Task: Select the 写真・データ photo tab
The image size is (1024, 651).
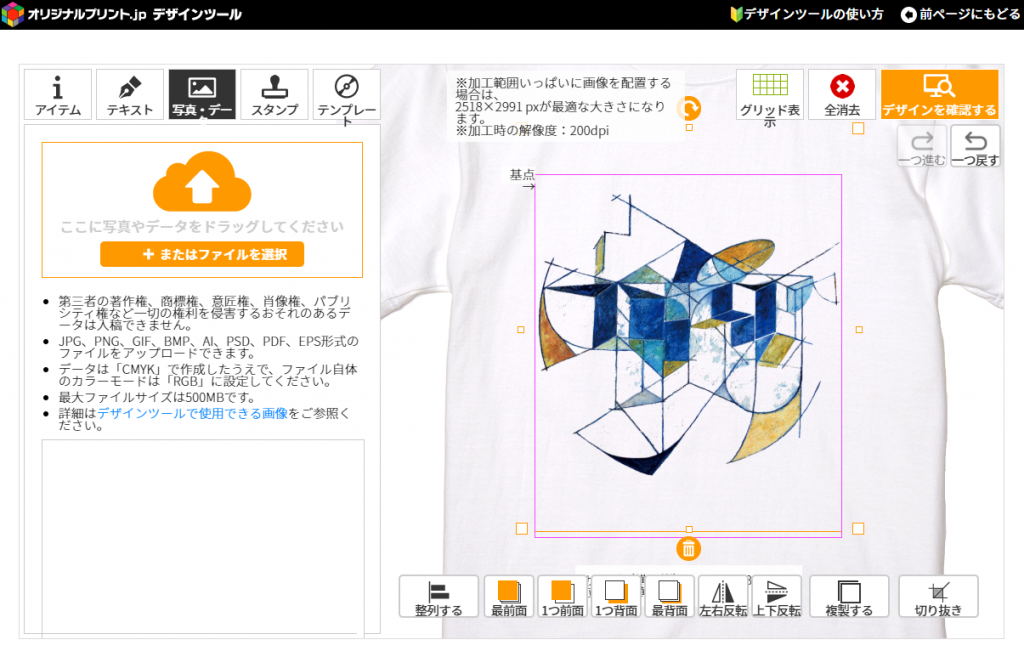Action: [x=202, y=94]
